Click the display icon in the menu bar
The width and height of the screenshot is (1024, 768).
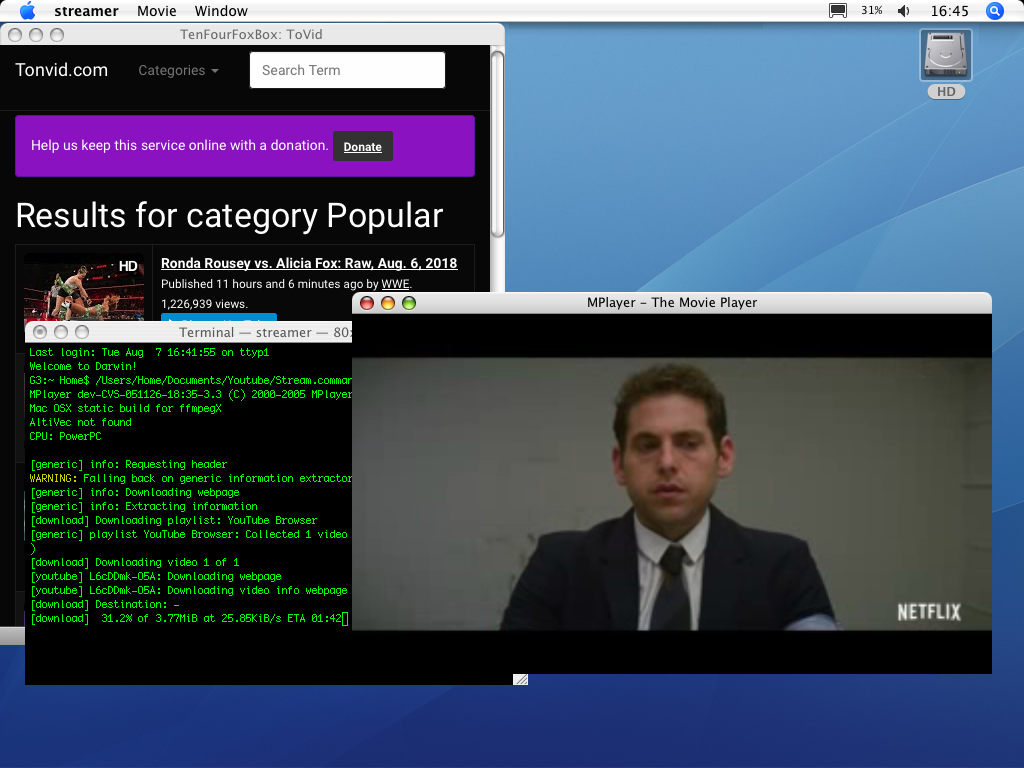(x=838, y=10)
